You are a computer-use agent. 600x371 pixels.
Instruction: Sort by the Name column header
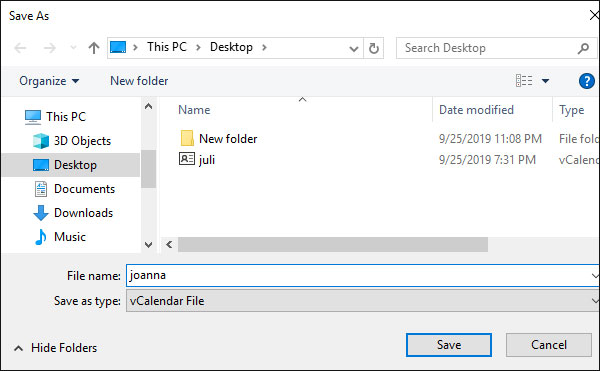pos(194,110)
